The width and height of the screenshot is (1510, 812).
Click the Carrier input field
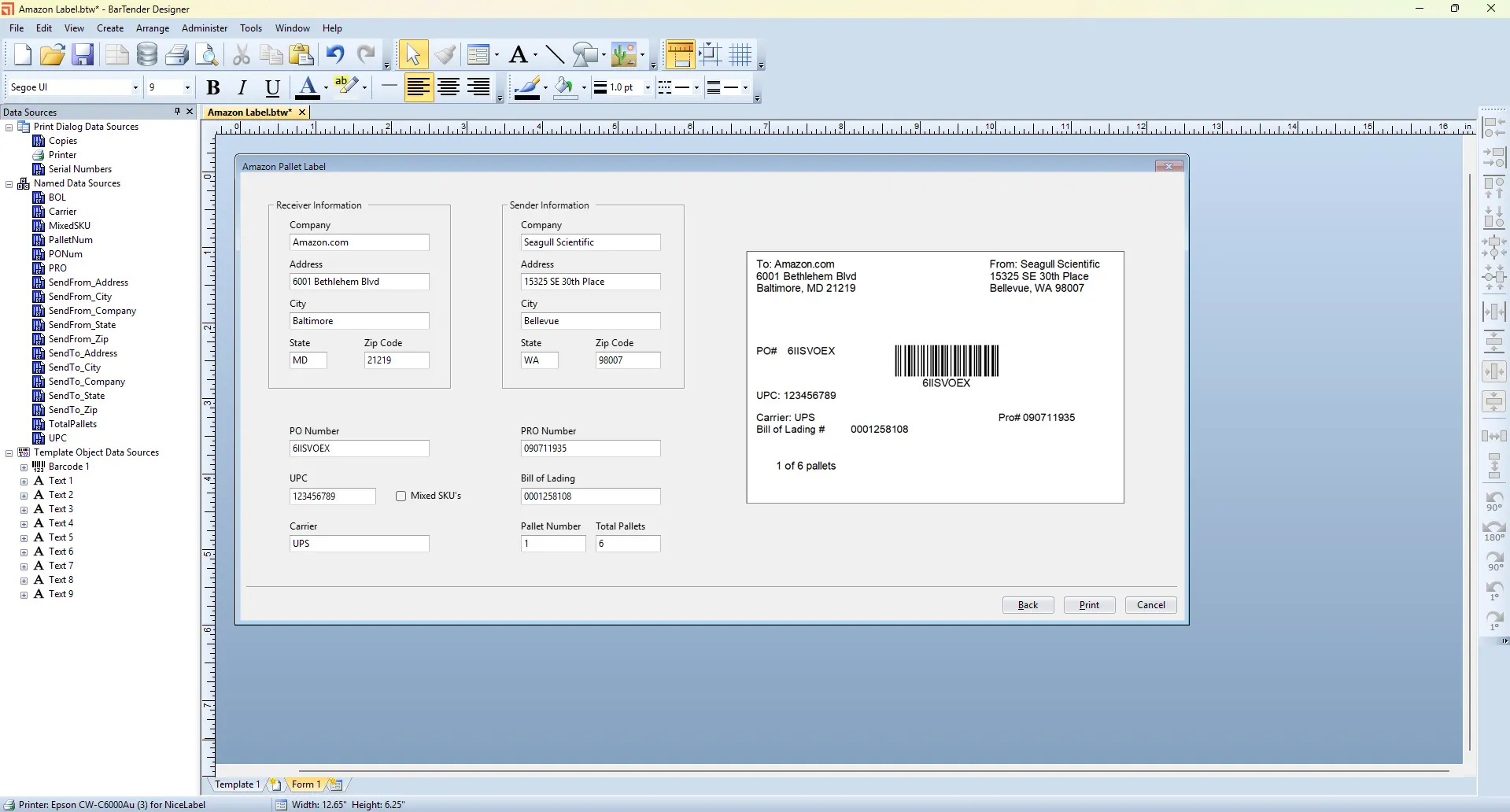359,544
